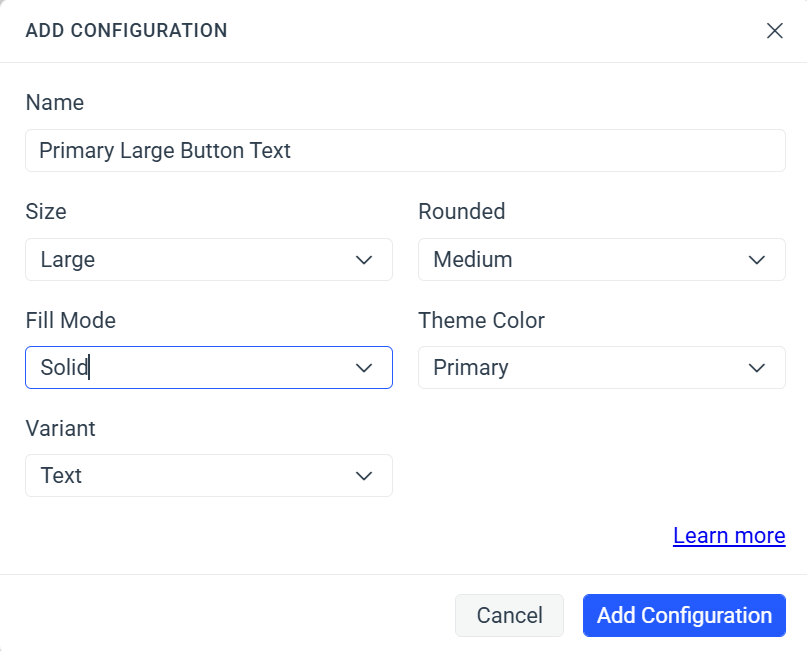Select the Name field label
Image resolution: width=807 pixels, height=651 pixels.
click(55, 102)
